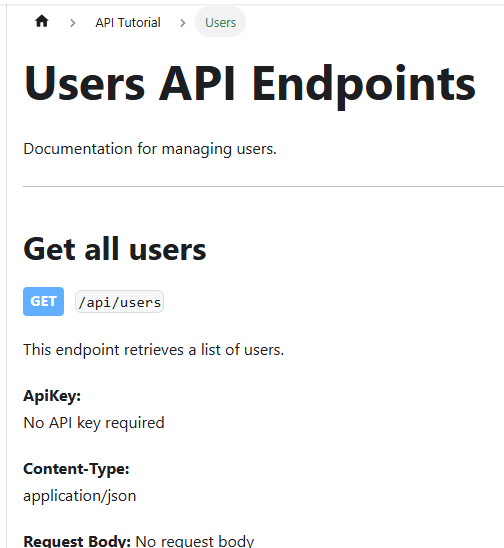Viewport: 504px width, 548px height.
Task: Go to the home breadcrumb icon
Action: (42, 22)
